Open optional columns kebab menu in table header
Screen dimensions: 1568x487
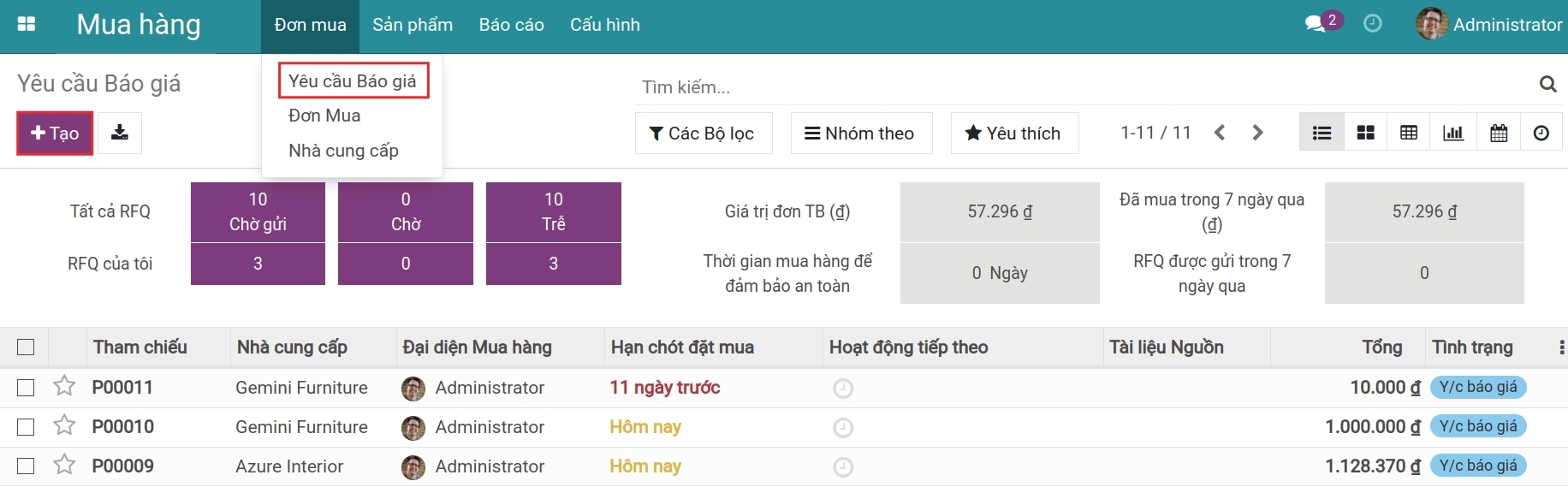coord(1561,347)
